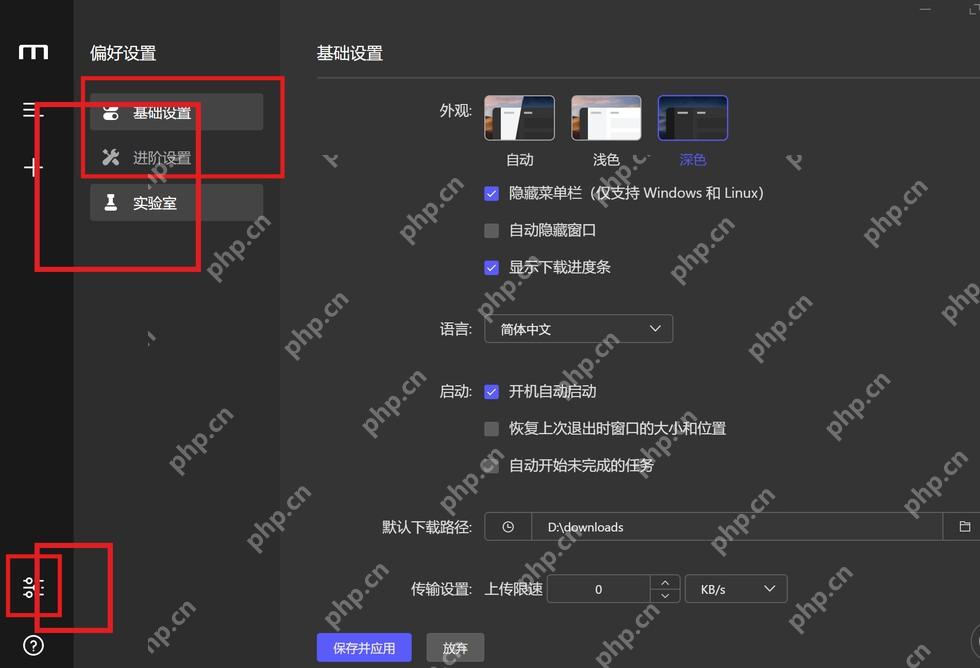
Task: Click the plus icon to add task
Action: 32,167
